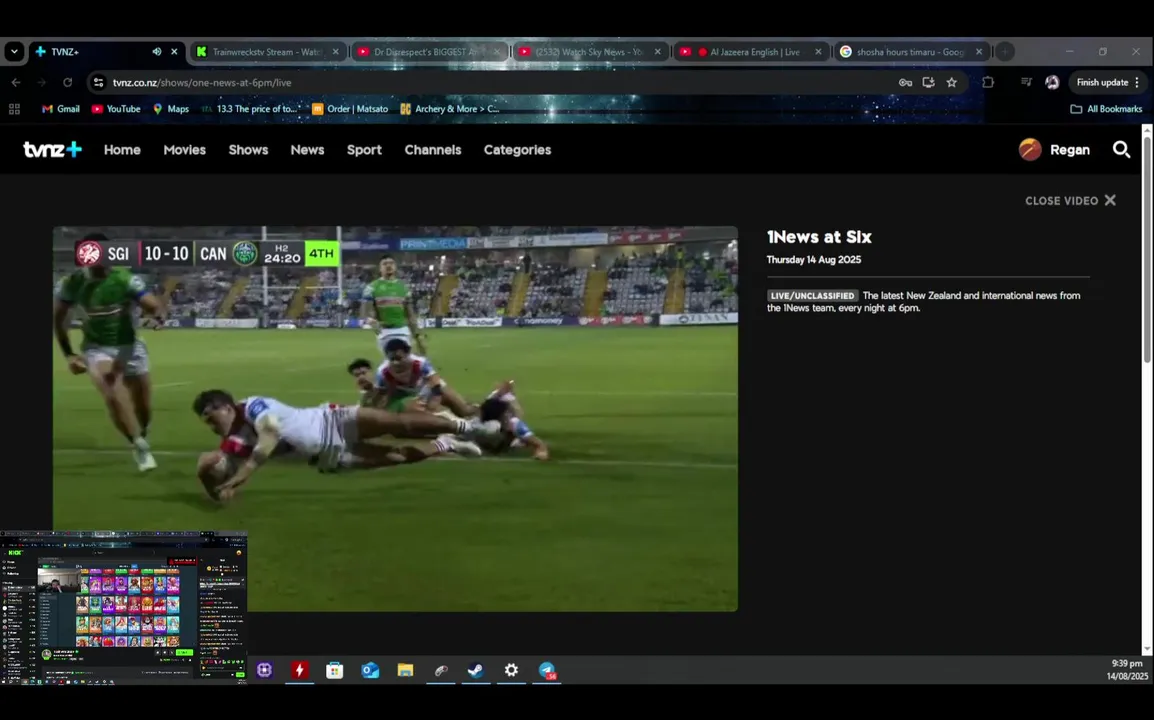Viewport: 1154px width, 720px height.
Task: Open the search magnifier on TVNZ+
Action: click(x=1121, y=150)
